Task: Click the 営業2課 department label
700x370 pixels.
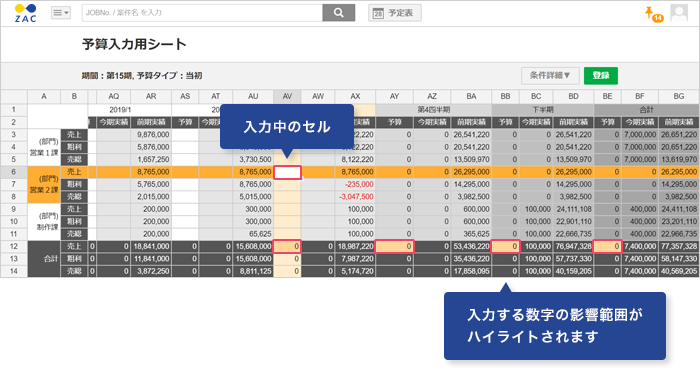Action: coord(44,184)
